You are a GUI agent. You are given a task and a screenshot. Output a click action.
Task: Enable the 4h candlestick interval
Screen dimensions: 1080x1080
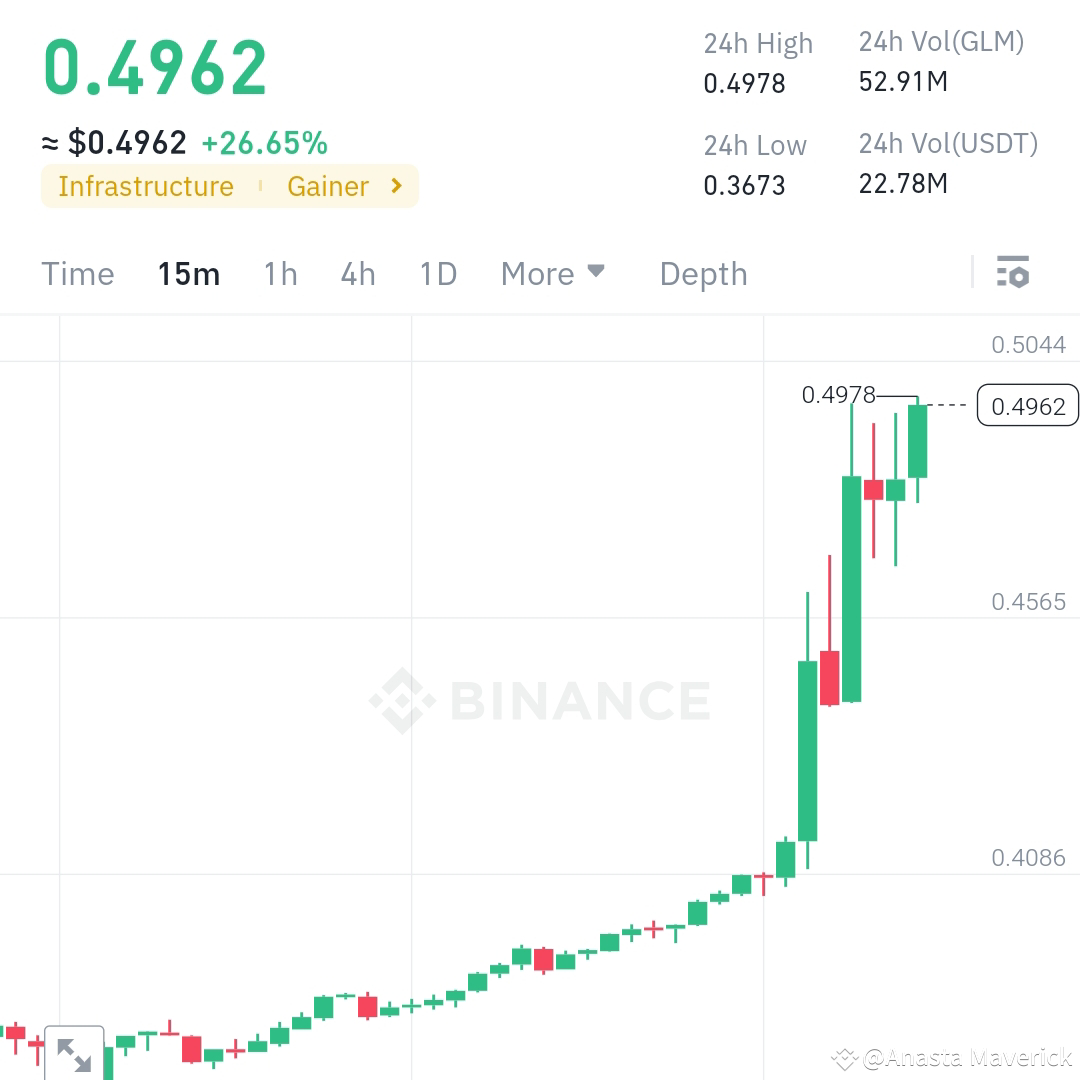coord(357,273)
